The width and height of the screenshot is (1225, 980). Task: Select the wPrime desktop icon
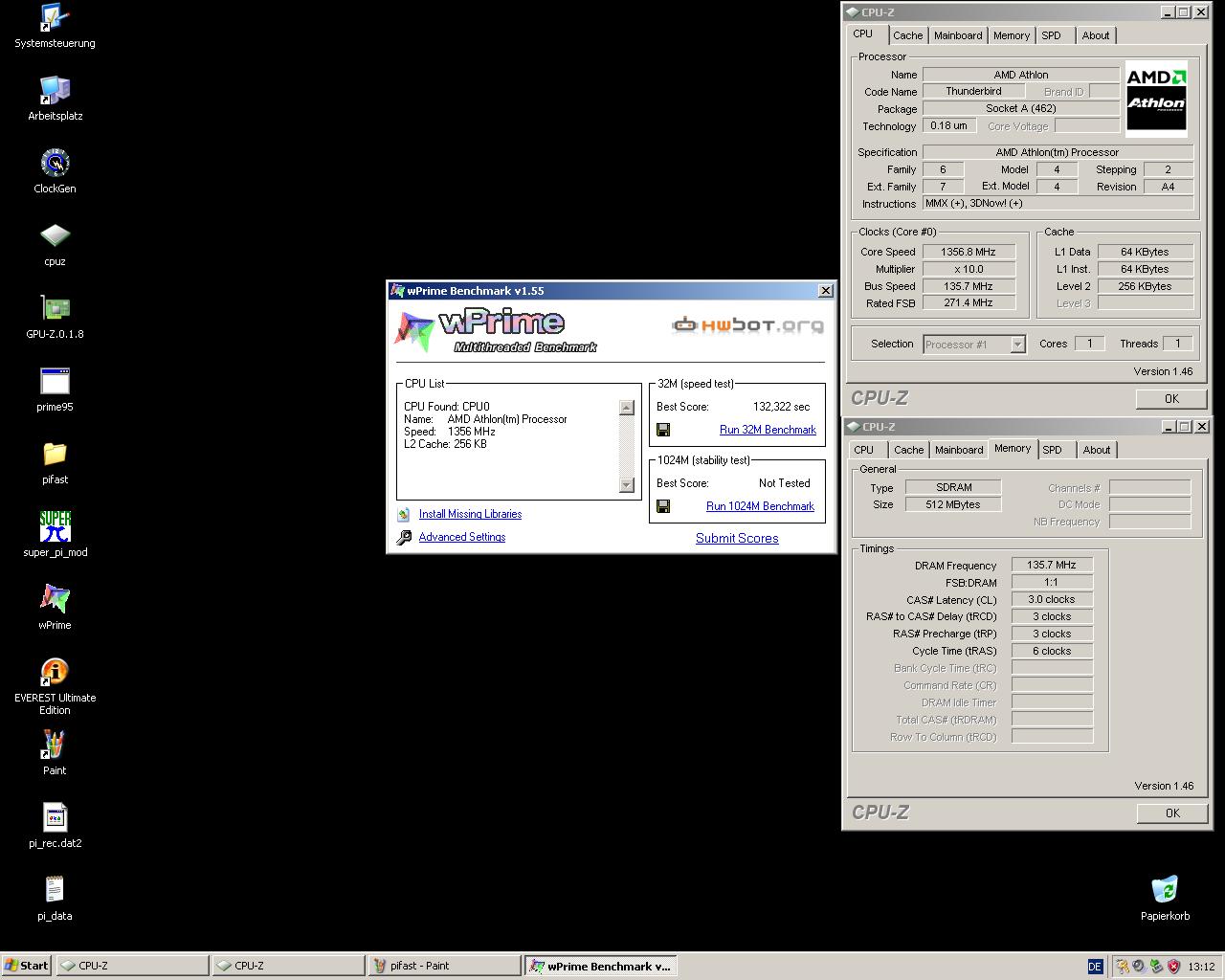pos(55,608)
